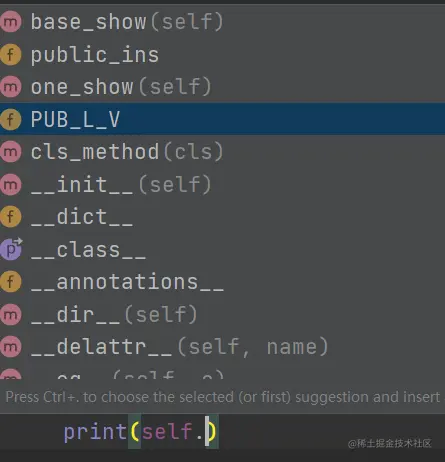Pick one_show(self) from the suggestion list
Image resolution: width=445 pixels, height=462 pixels.
point(222,87)
